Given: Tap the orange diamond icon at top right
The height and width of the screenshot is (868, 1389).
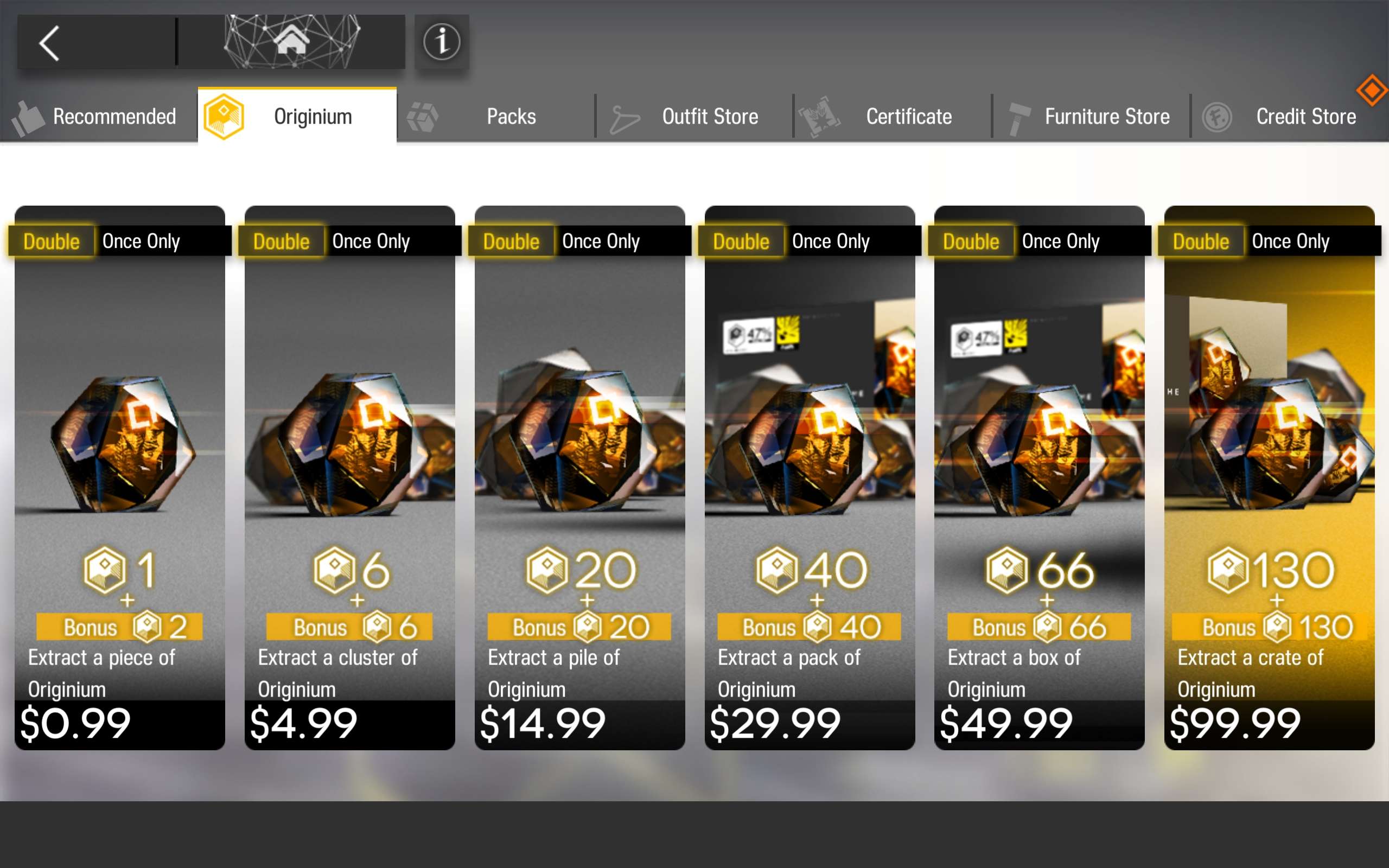Looking at the screenshot, I should click(1372, 90).
